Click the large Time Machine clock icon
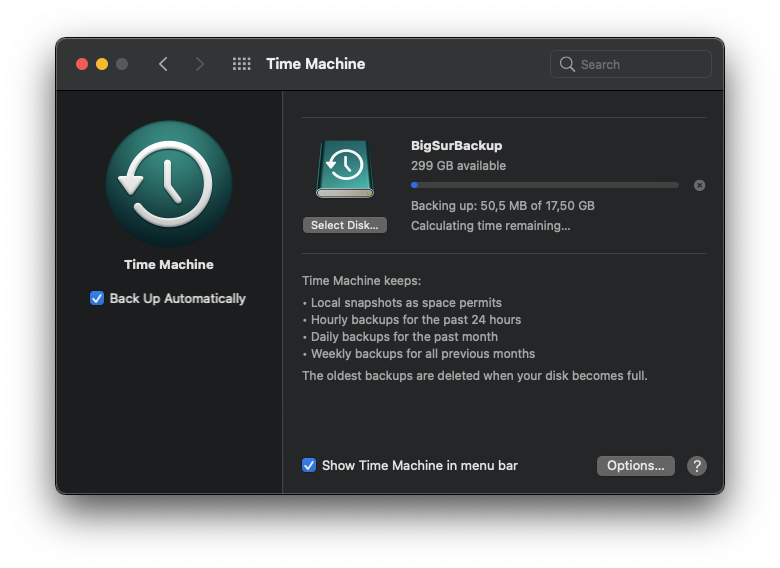The height and width of the screenshot is (568, 780). point(169,184)
